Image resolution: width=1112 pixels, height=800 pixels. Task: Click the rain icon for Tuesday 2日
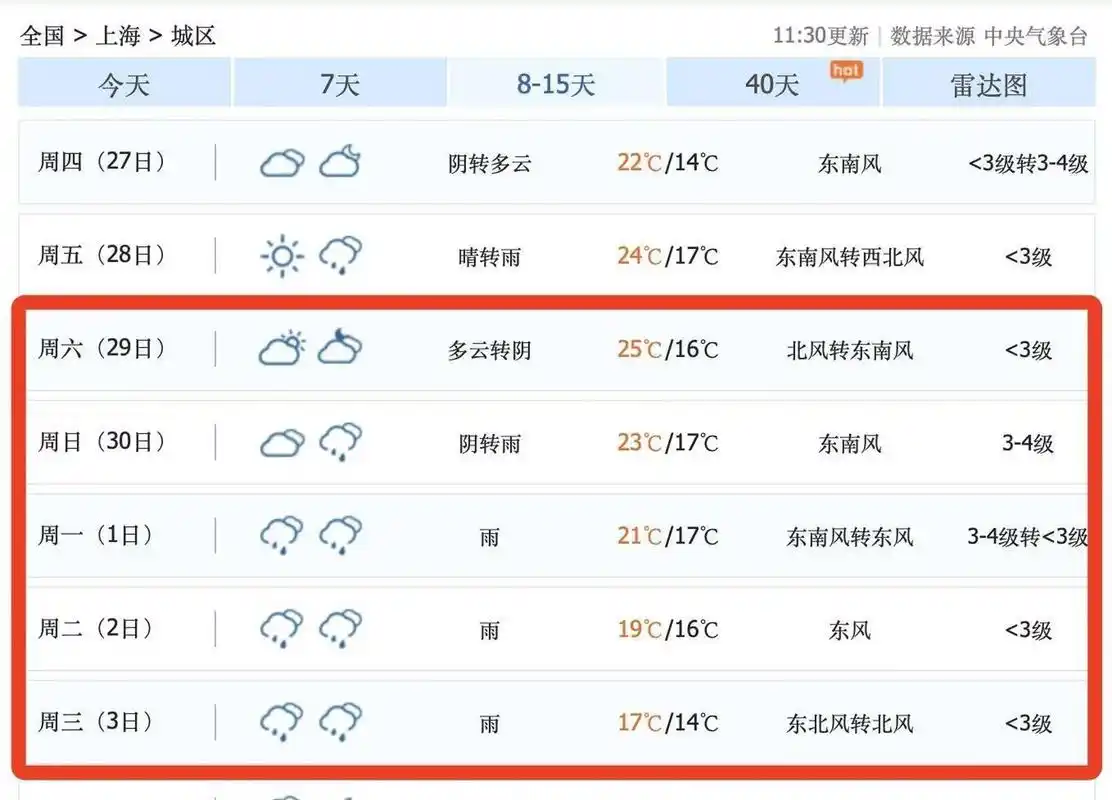click(x=281, y=628)
